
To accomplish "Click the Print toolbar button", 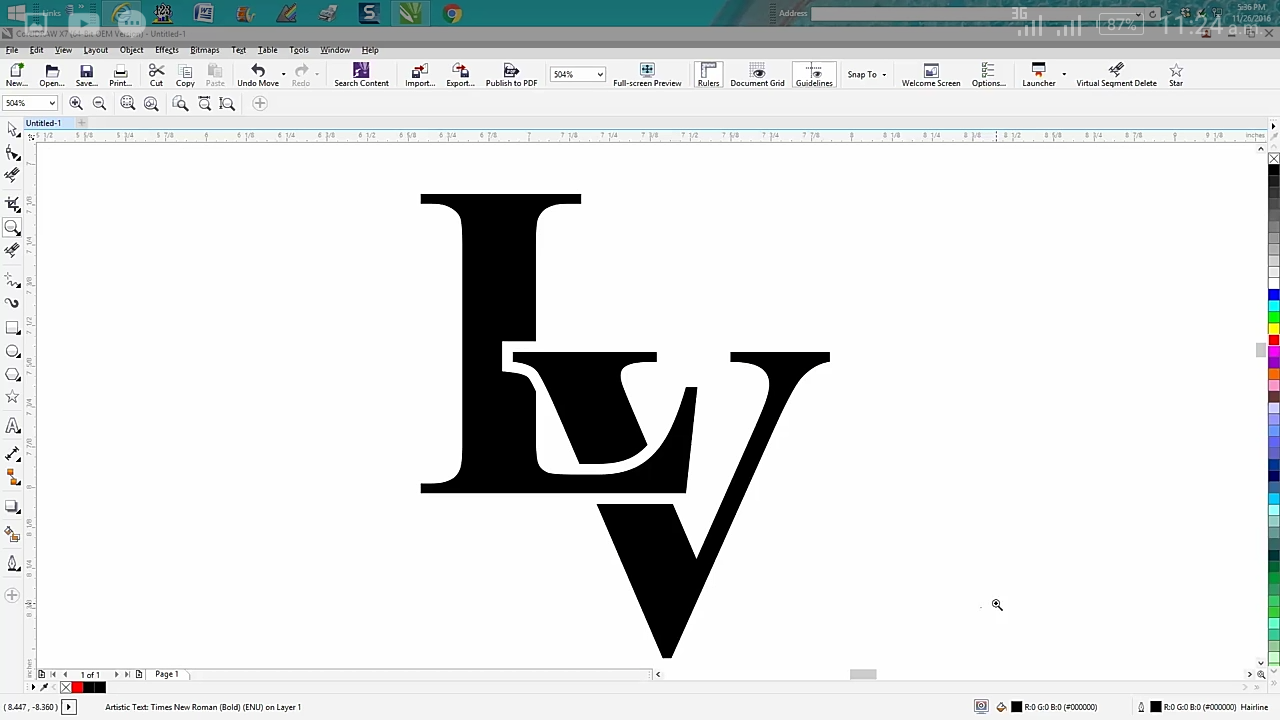I will [x=120, y=75].
